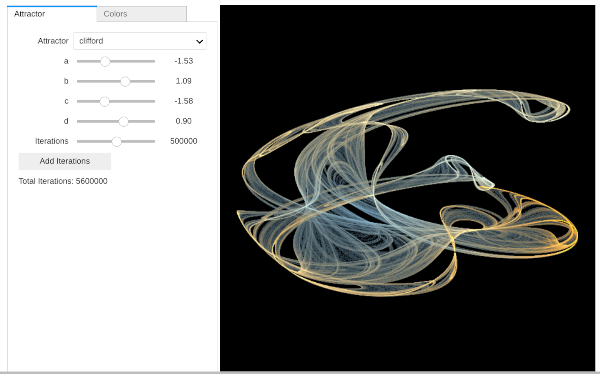The height and width of the screenshot is (374, 600).
Task: Click the slider handle for parameter c
Action: click(104, 101)
